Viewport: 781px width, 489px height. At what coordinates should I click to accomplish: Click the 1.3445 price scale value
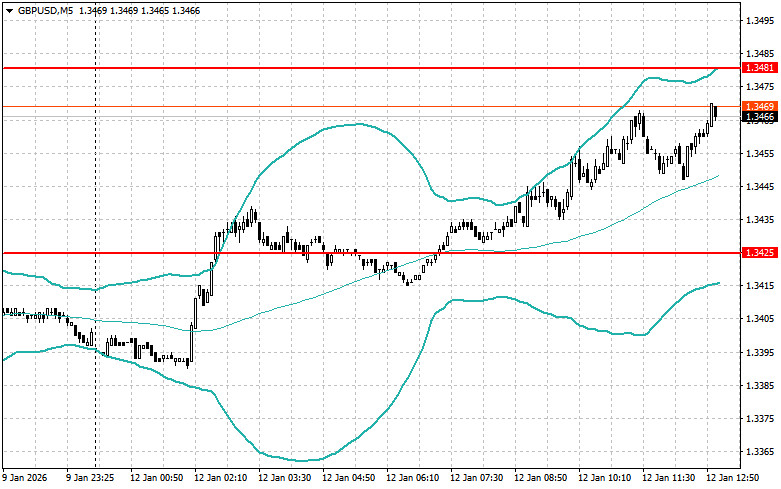(760, 186)
